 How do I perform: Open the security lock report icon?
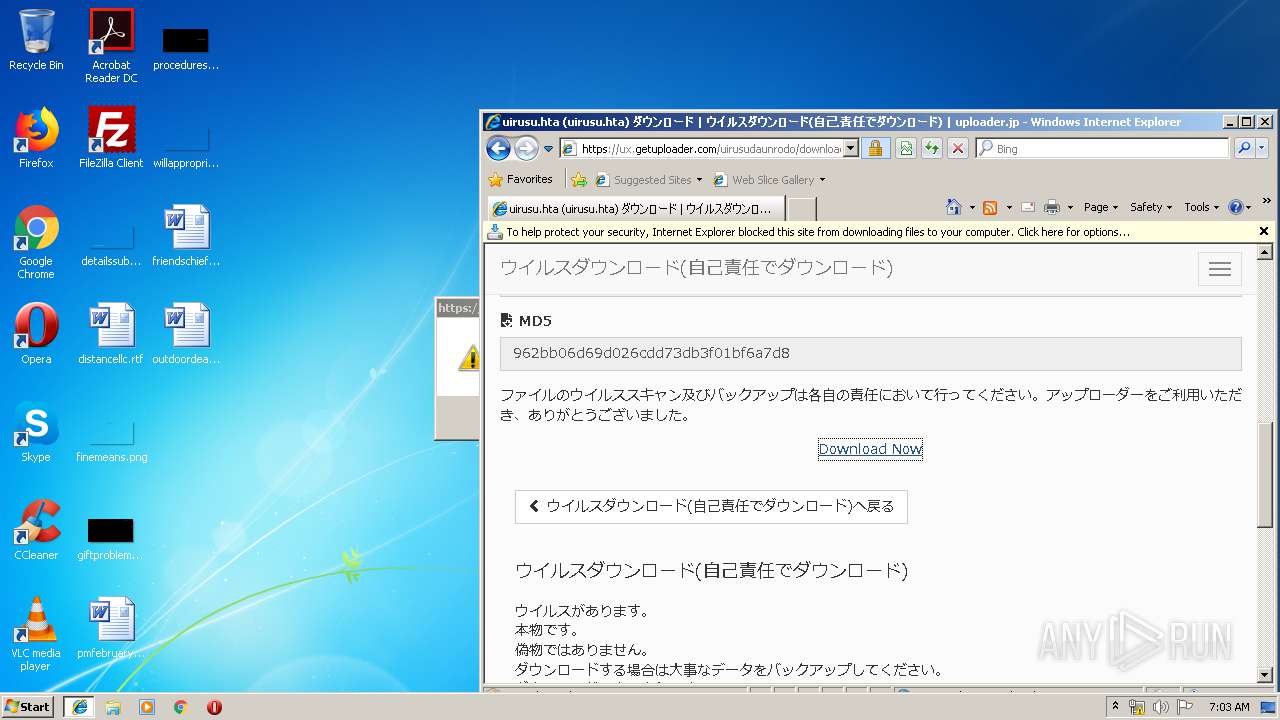[x=875, y=148]
